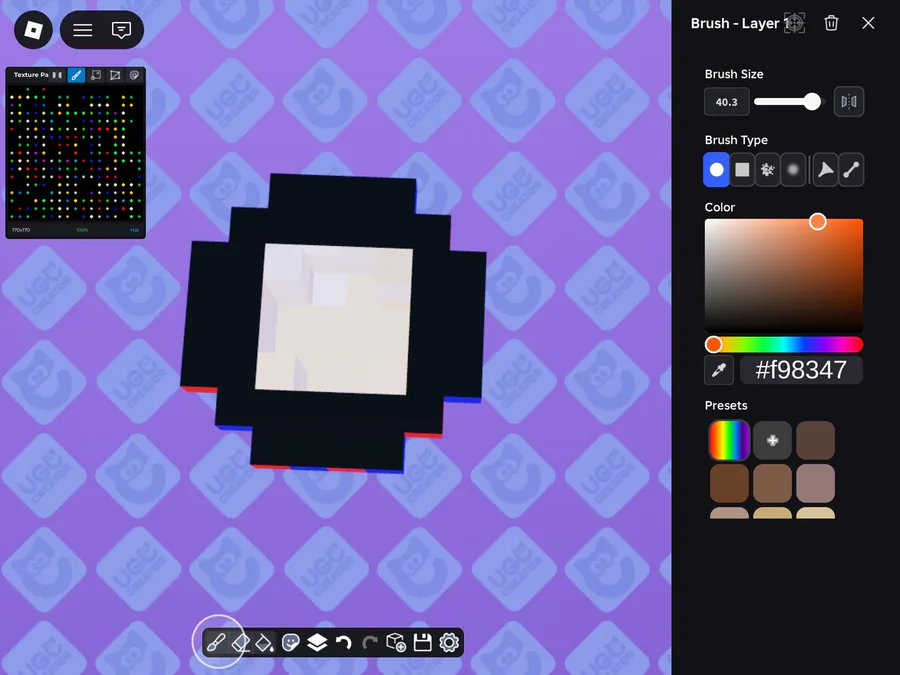Adjust the Brush Size slider
This screenshot has width=900, height=675.
point(788,102)
